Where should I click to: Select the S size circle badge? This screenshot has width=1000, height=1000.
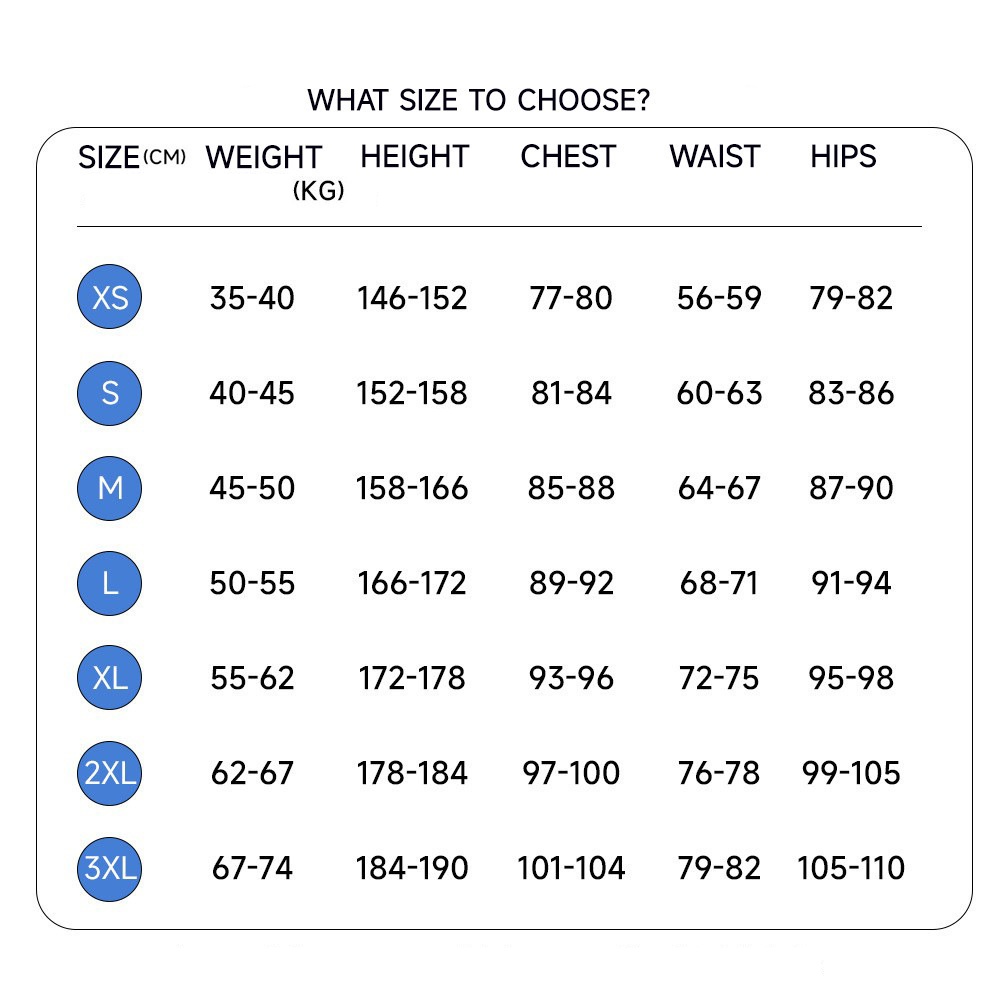pos(110,393)
